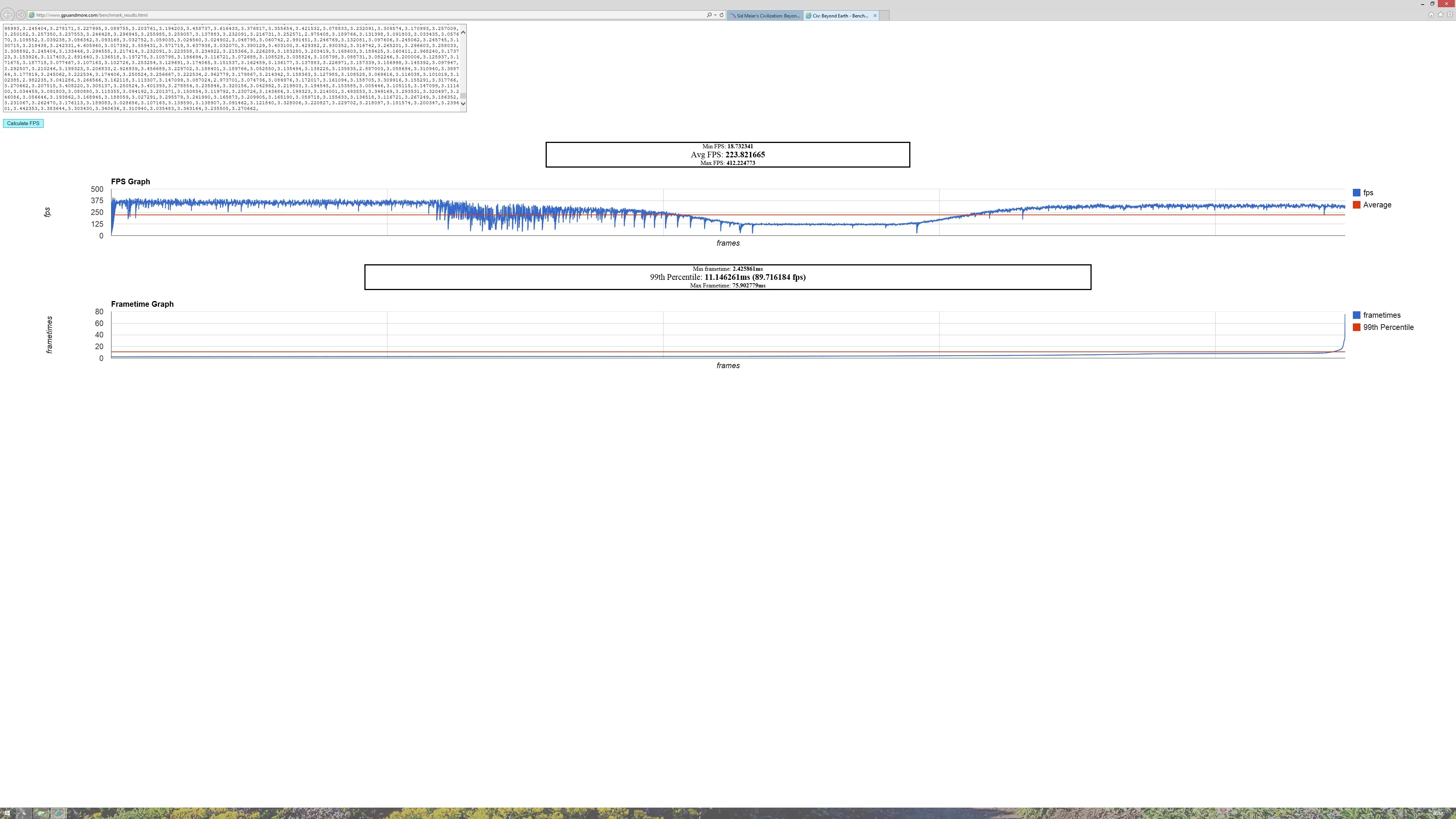
Task: Click the page icon in the address bar
Action: 31,15
